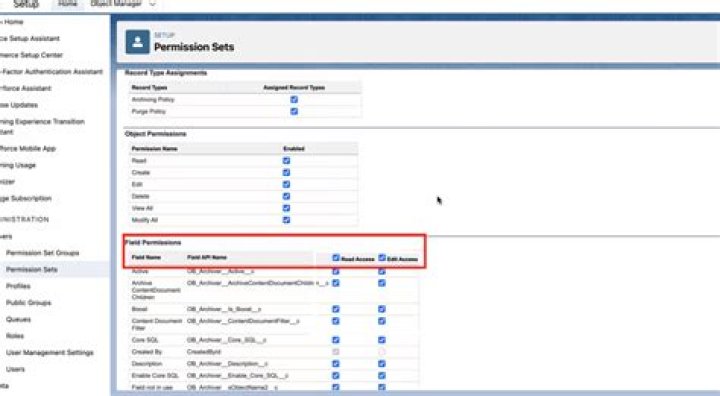Image resolution: width=720 pixels, height=396 pixels.
Task: Click the Permission Name column header
Action: 154,149
